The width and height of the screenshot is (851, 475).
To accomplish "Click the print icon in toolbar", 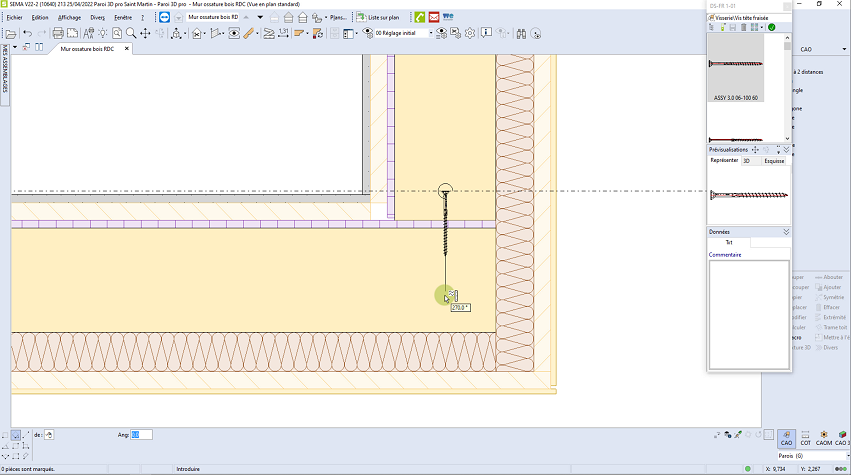I will (58, 33).
